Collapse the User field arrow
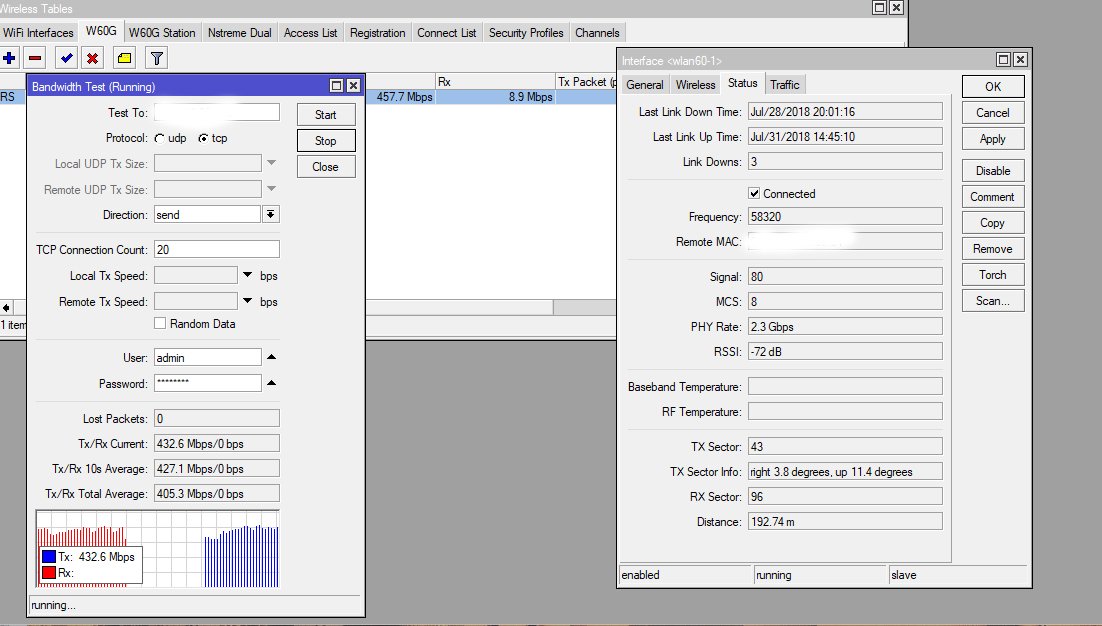This screenshot has height=626, width=1102. (x=271, y=357)
